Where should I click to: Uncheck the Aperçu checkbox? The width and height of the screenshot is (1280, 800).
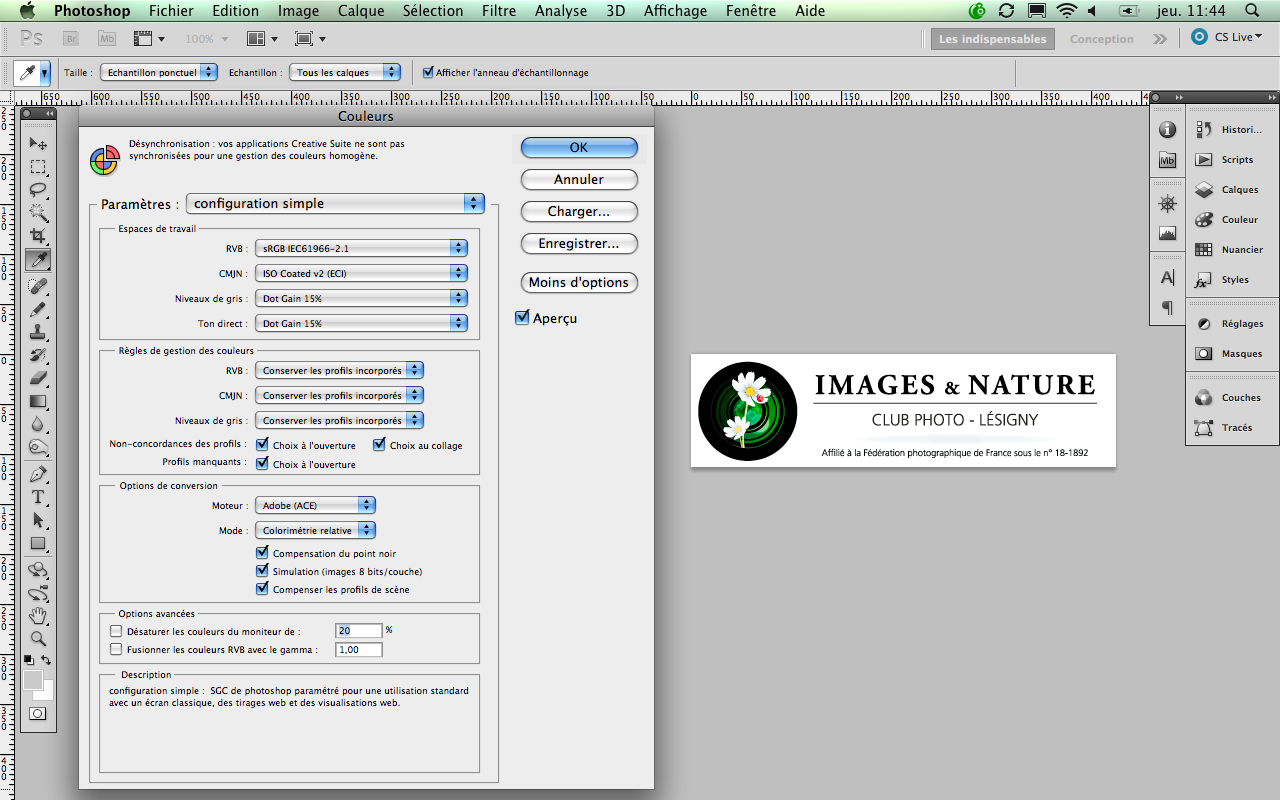522,318
